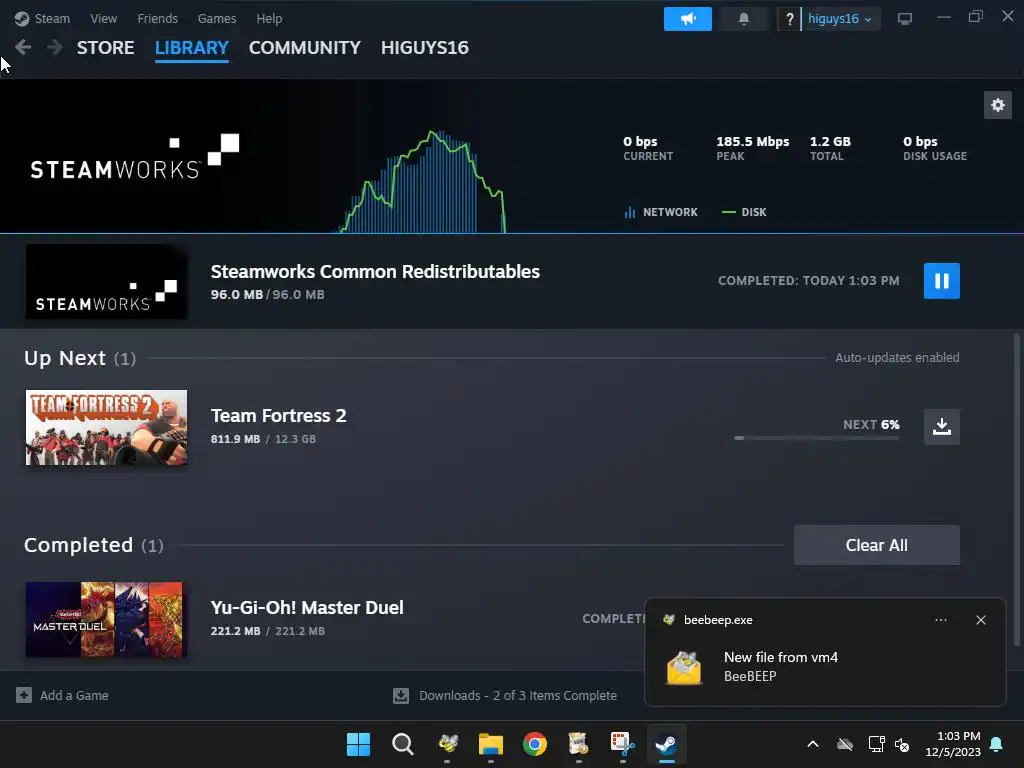1024x768 pixels.
Task: Open the COMMUNITY tab
Action: click(304, 48)
